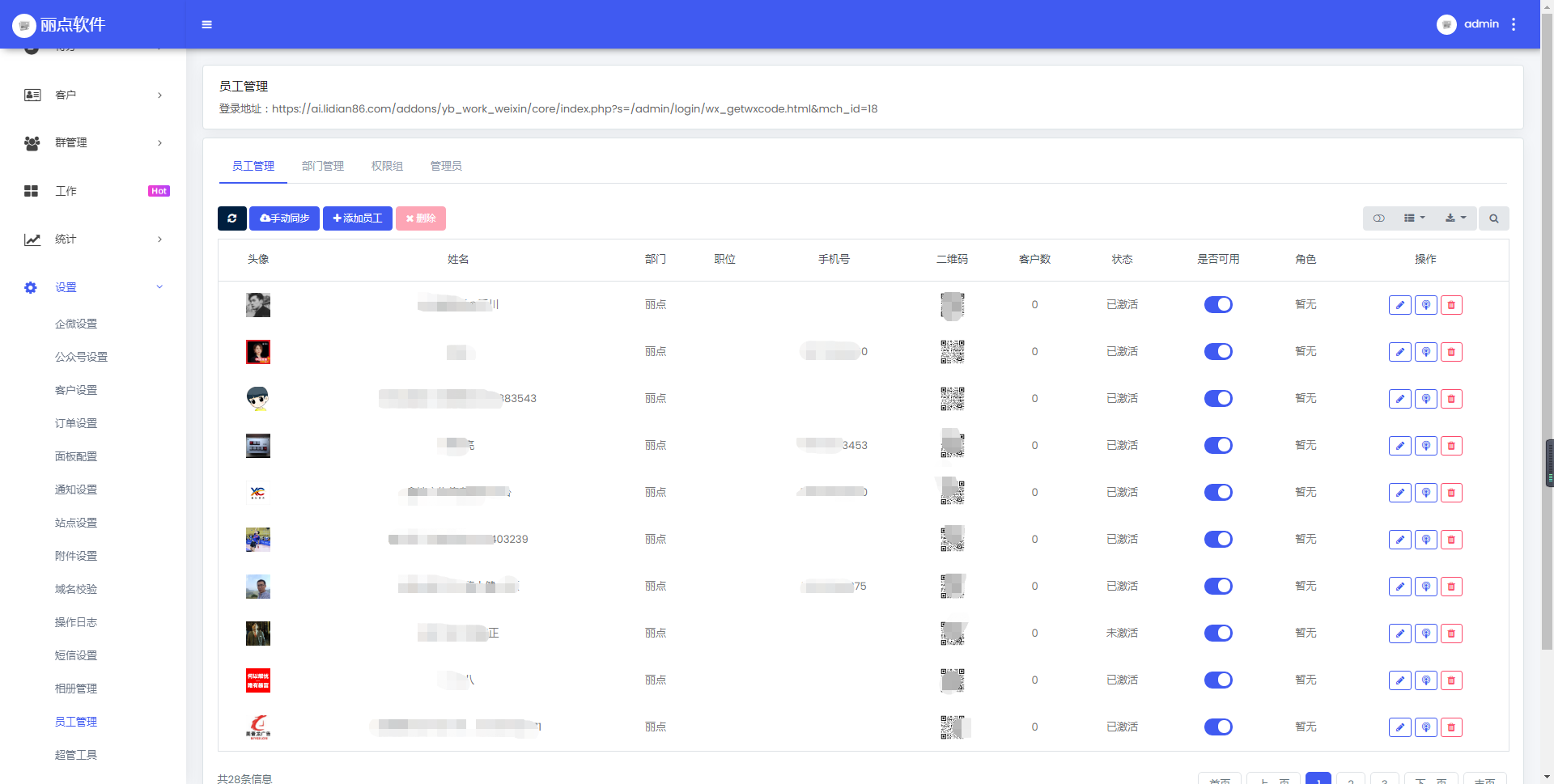Click the pencil edit icon in the 未激活 row
The image size is (1554, 784).
tap(1400, 634)
